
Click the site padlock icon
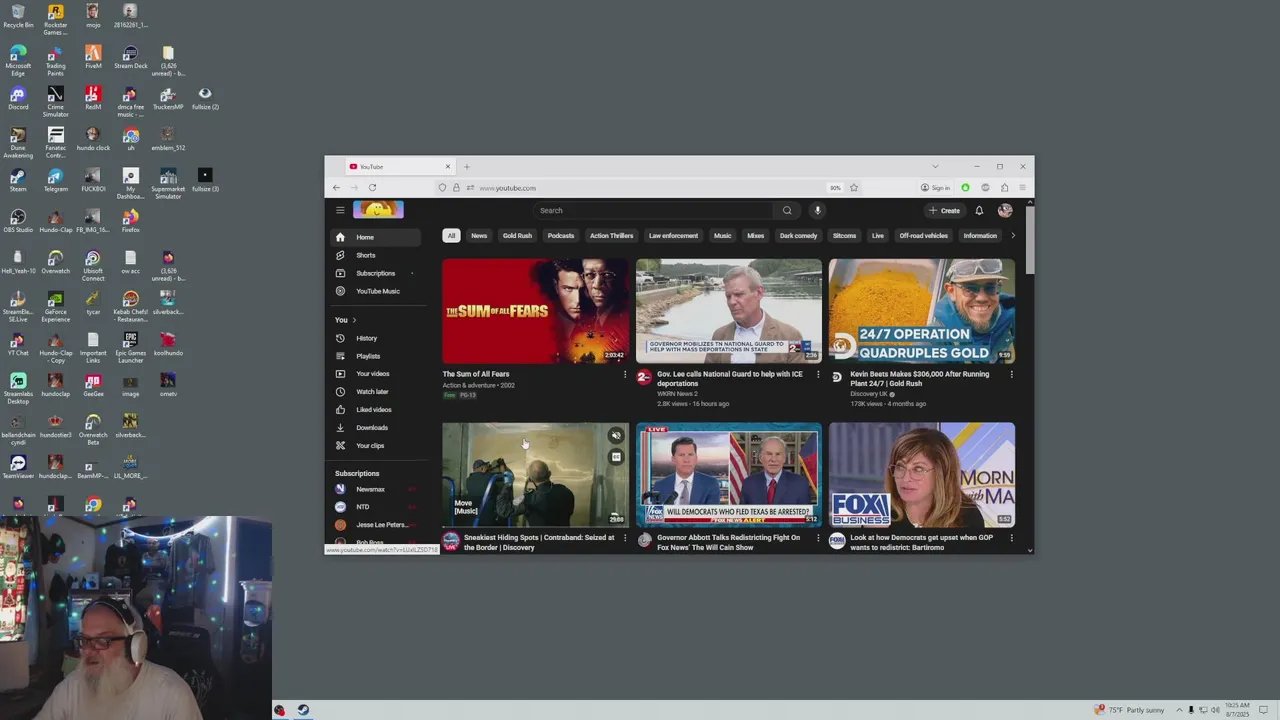[x=456, y=188]
